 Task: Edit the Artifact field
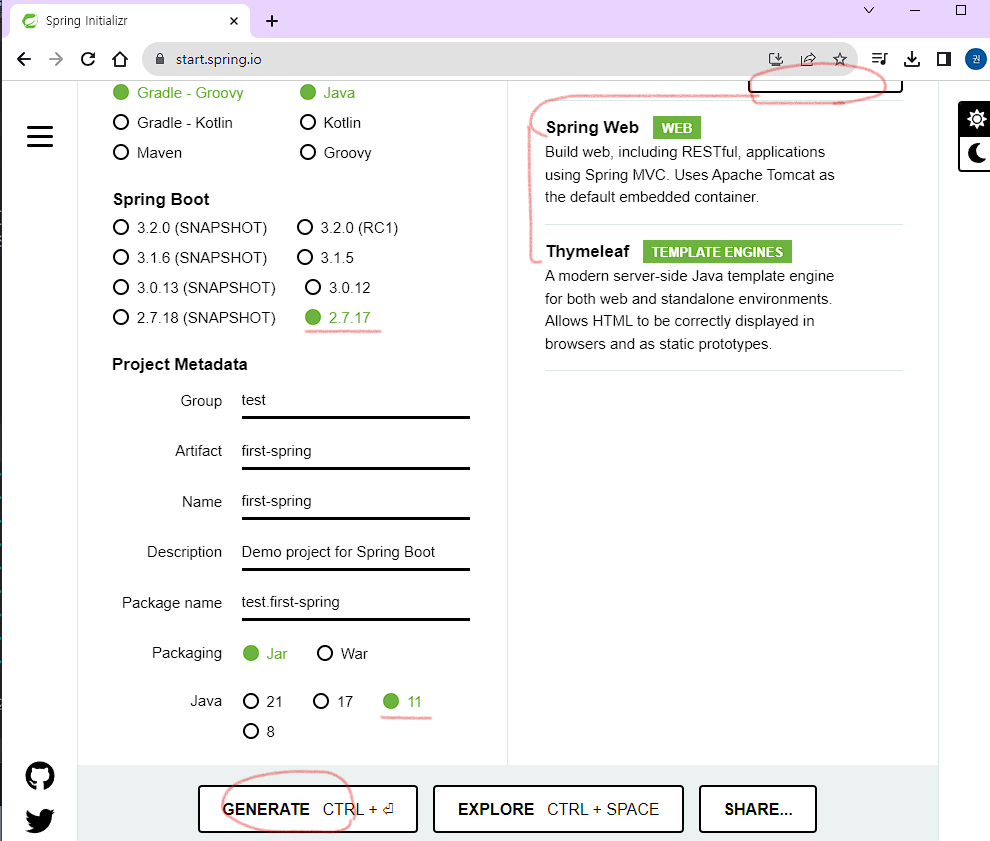tap(355, 451)
